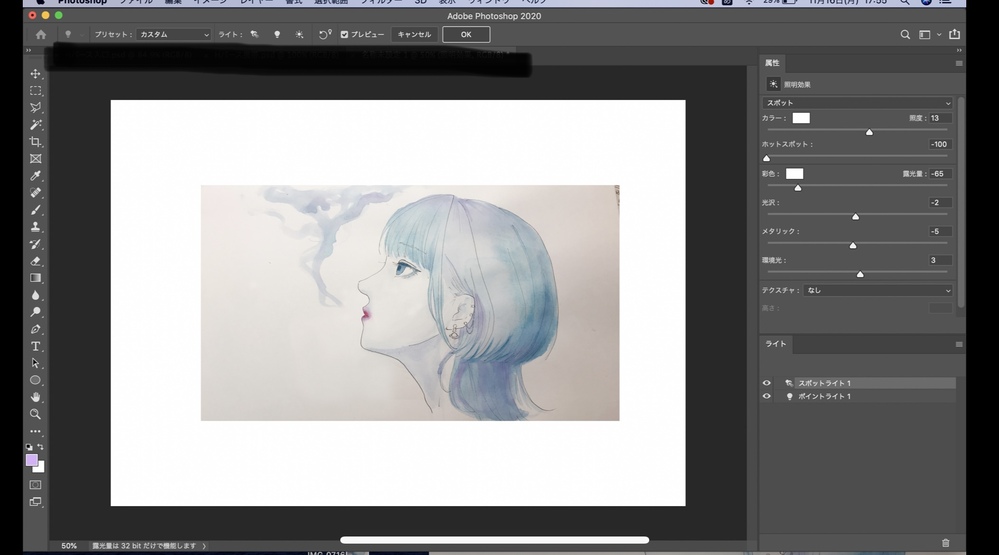Select the Frame tool
999x555 pixels.
click(36, 159)
